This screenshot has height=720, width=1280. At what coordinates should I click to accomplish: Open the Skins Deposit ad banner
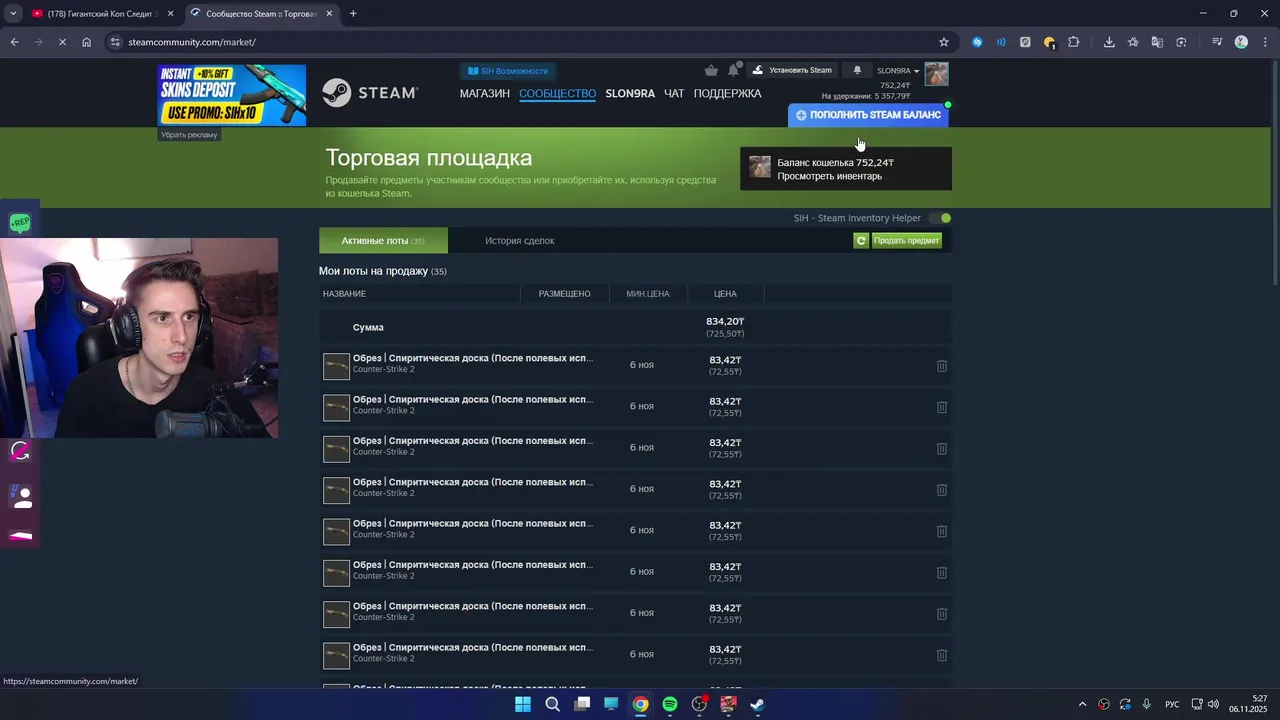click(231, 95)
